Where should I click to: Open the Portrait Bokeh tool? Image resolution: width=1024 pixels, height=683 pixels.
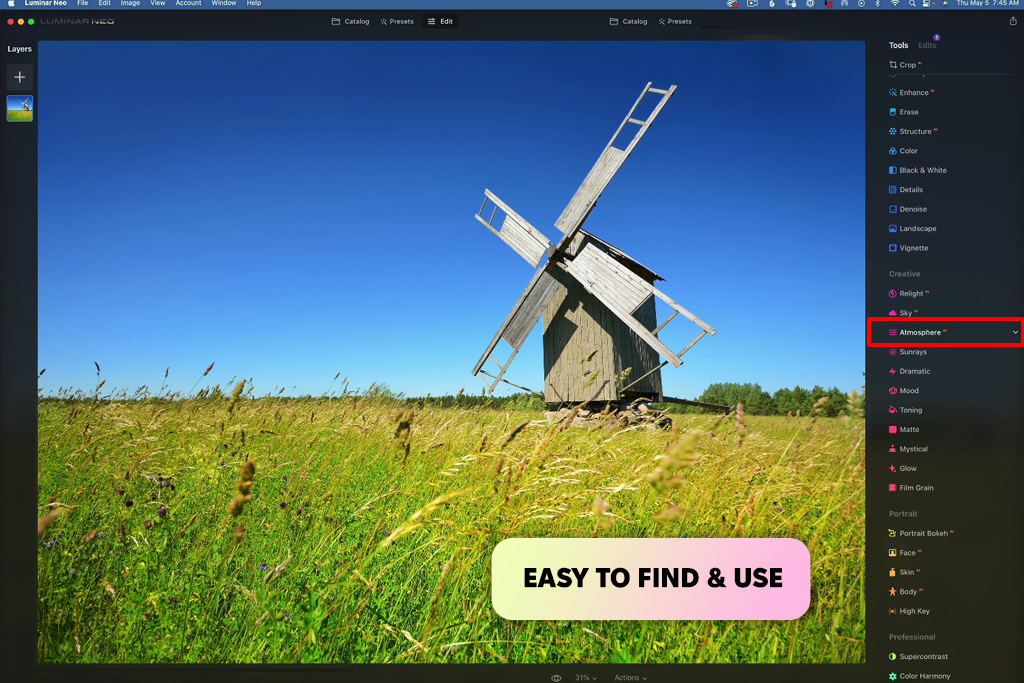(x=922, y=533)
